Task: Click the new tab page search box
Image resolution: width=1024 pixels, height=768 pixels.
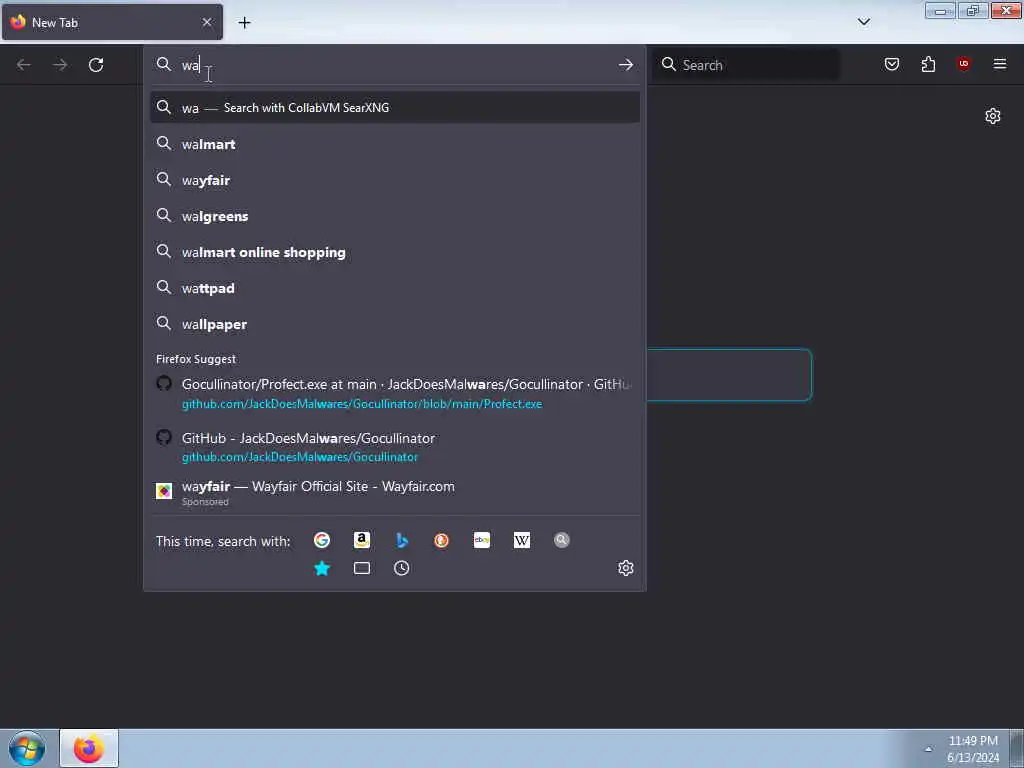Action: click(729, 375)
